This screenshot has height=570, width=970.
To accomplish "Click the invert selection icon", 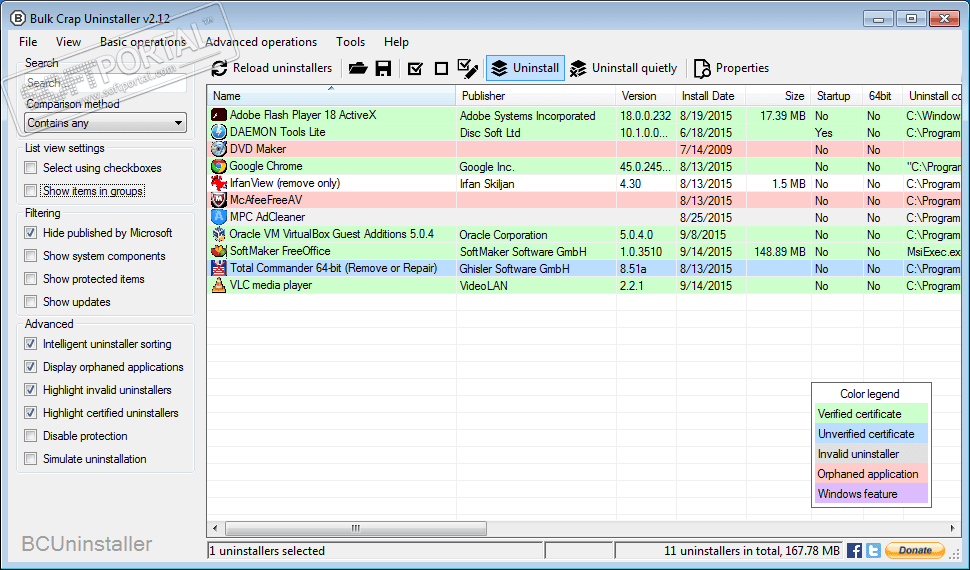I will coord(468,68).
